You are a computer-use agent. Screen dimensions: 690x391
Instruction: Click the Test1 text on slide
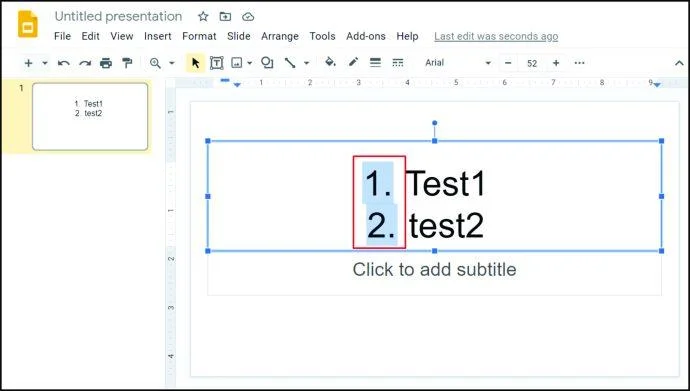click(445, 183)
